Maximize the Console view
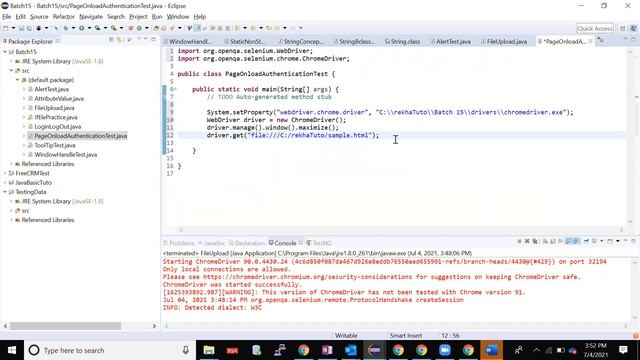This screenshot has height=360, width=640. tap(633, 241)
